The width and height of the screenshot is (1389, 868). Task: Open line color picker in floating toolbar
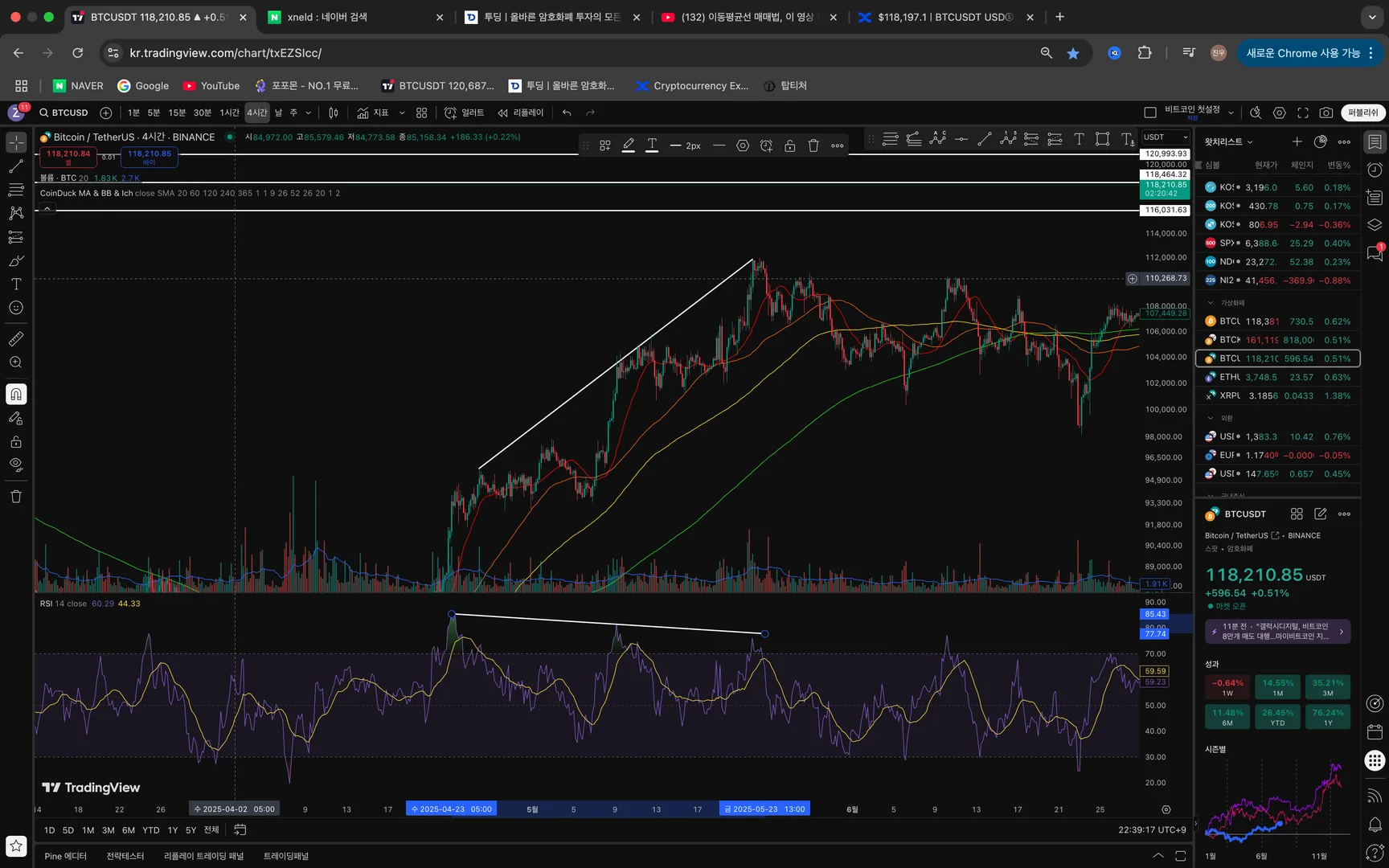click(629, 145)
